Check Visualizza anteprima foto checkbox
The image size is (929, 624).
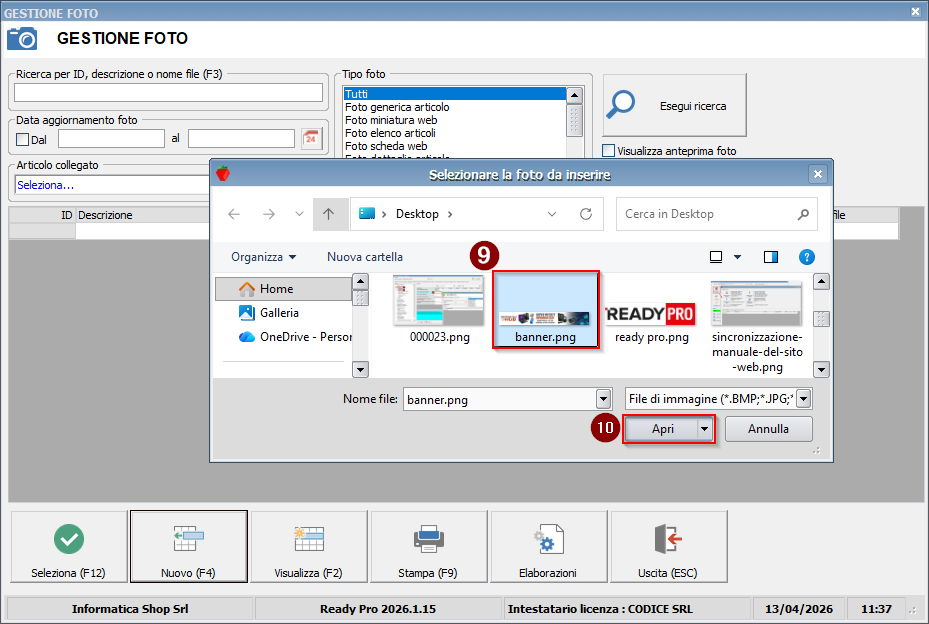(609, 151)
